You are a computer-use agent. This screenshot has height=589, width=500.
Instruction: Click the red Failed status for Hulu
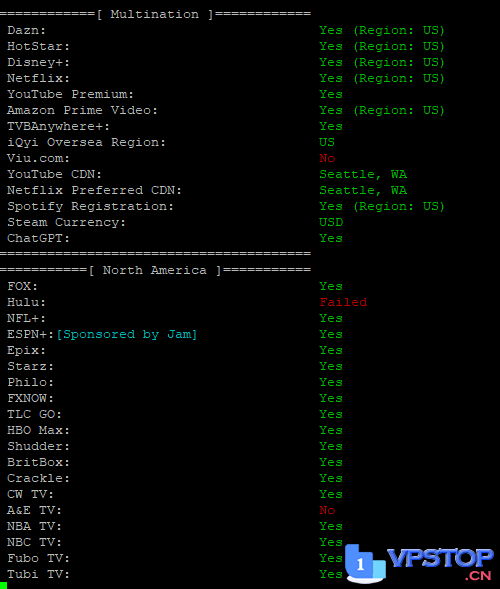[343, 302]
